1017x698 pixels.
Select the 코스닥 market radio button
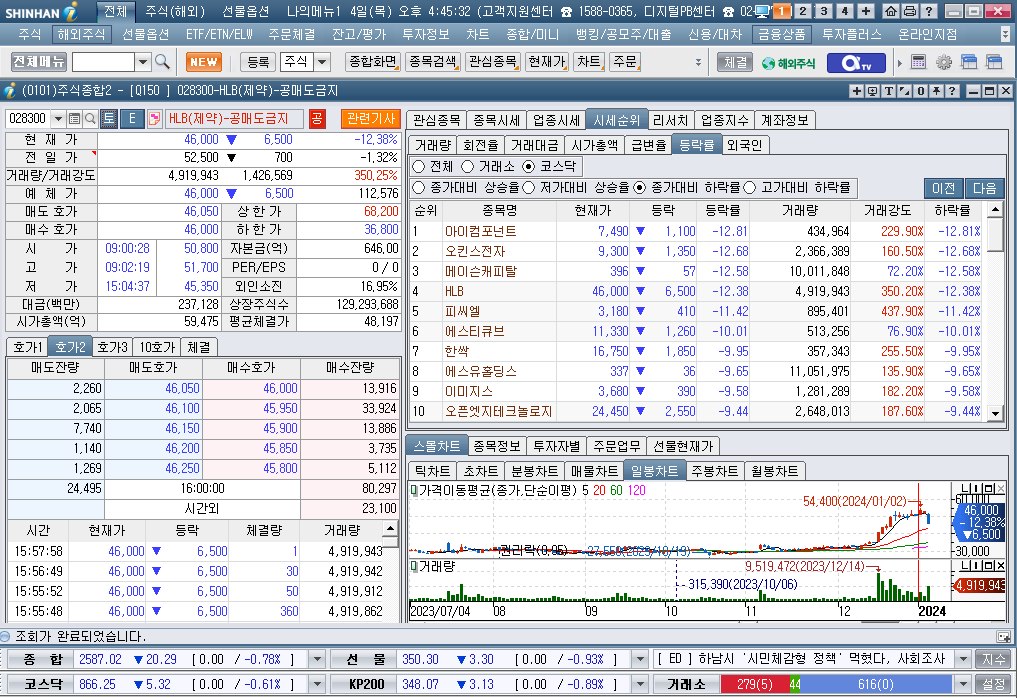click(529, 167)
